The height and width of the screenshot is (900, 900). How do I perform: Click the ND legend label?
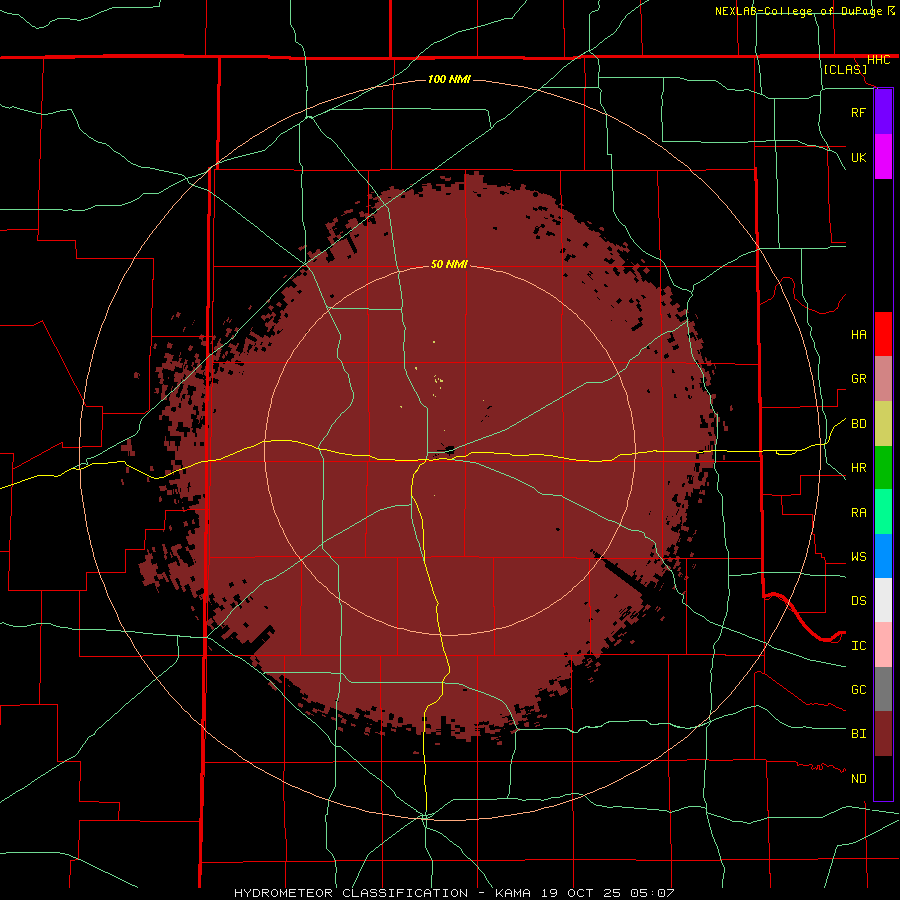858,779
